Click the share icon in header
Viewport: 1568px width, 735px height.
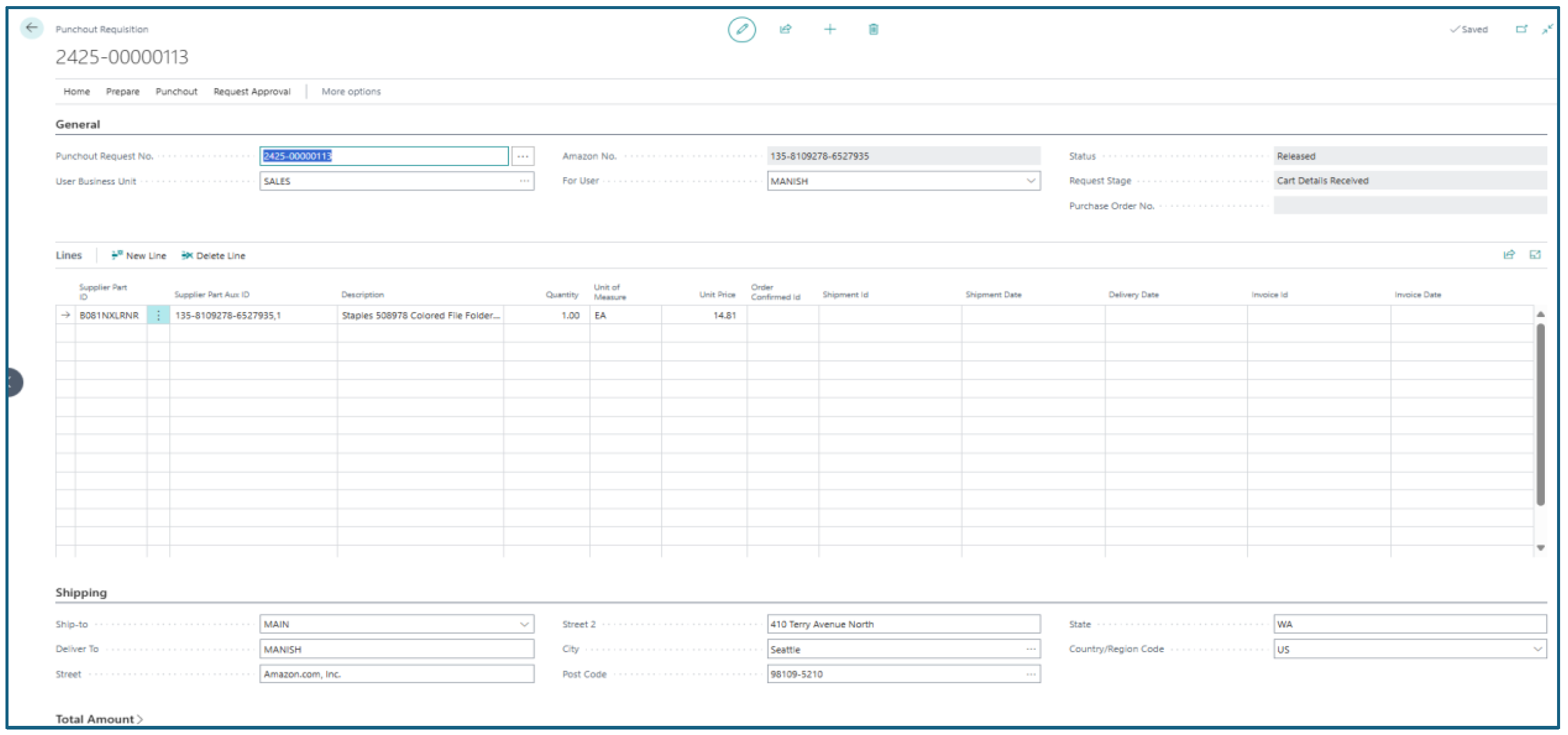coord(785,29)
